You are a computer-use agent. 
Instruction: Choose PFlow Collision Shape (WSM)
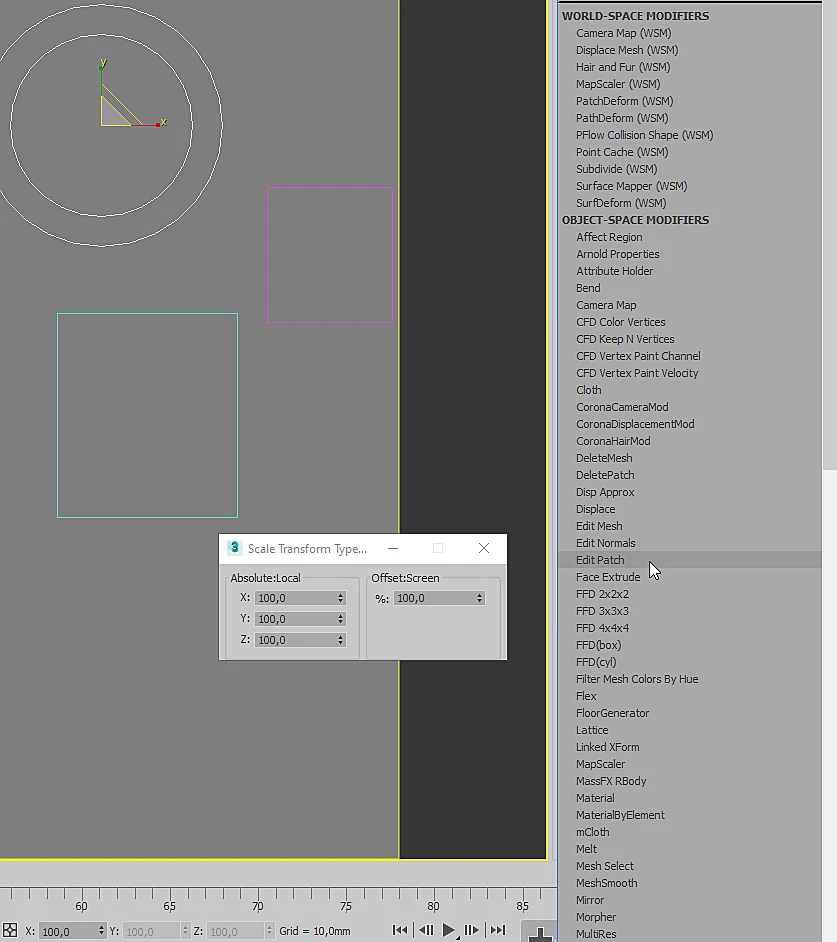(644, 135)
